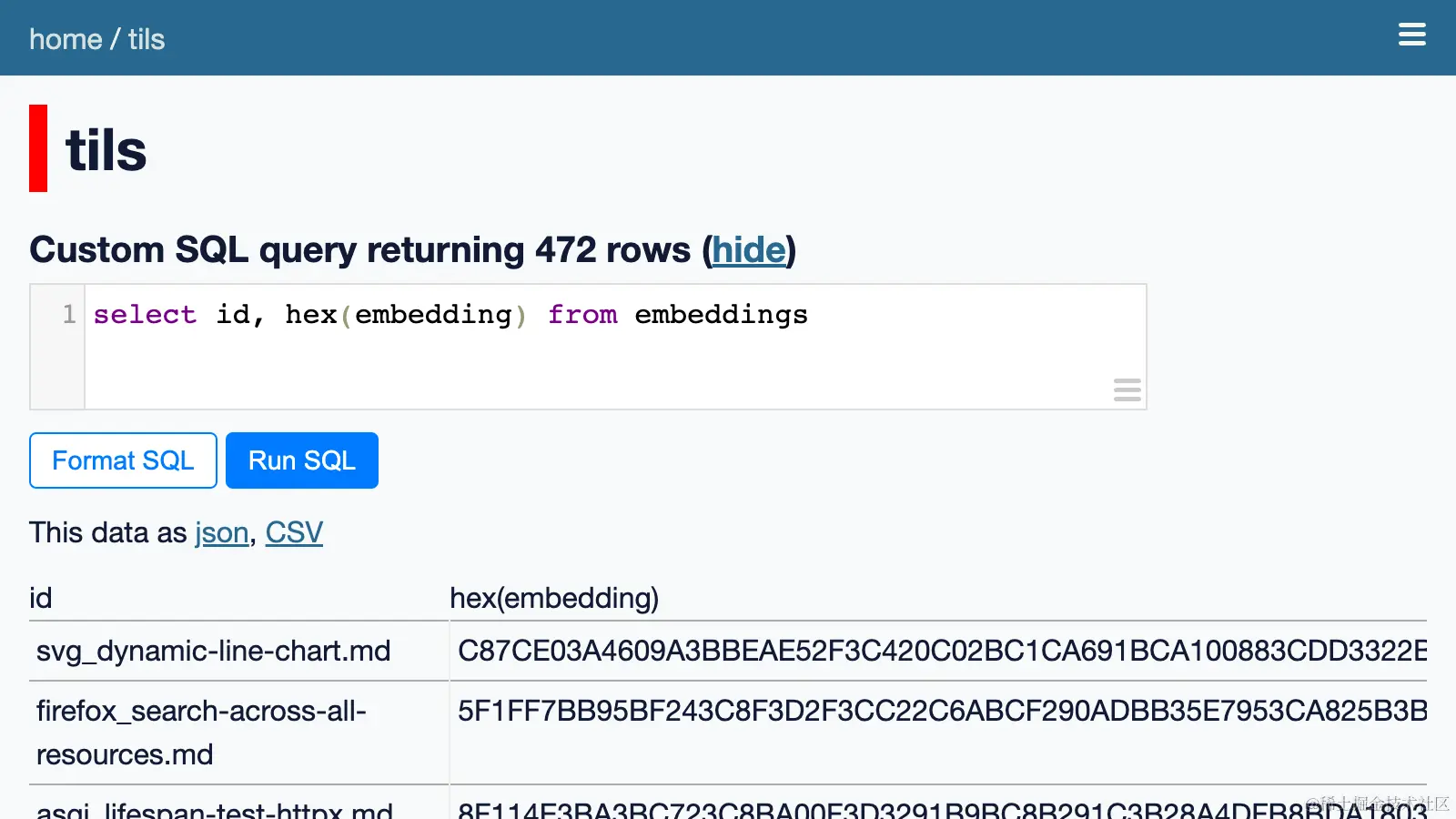Open the navigation hamburger menu
The width and height of the screenshot is (1456, 819).
click(1411, 35)
